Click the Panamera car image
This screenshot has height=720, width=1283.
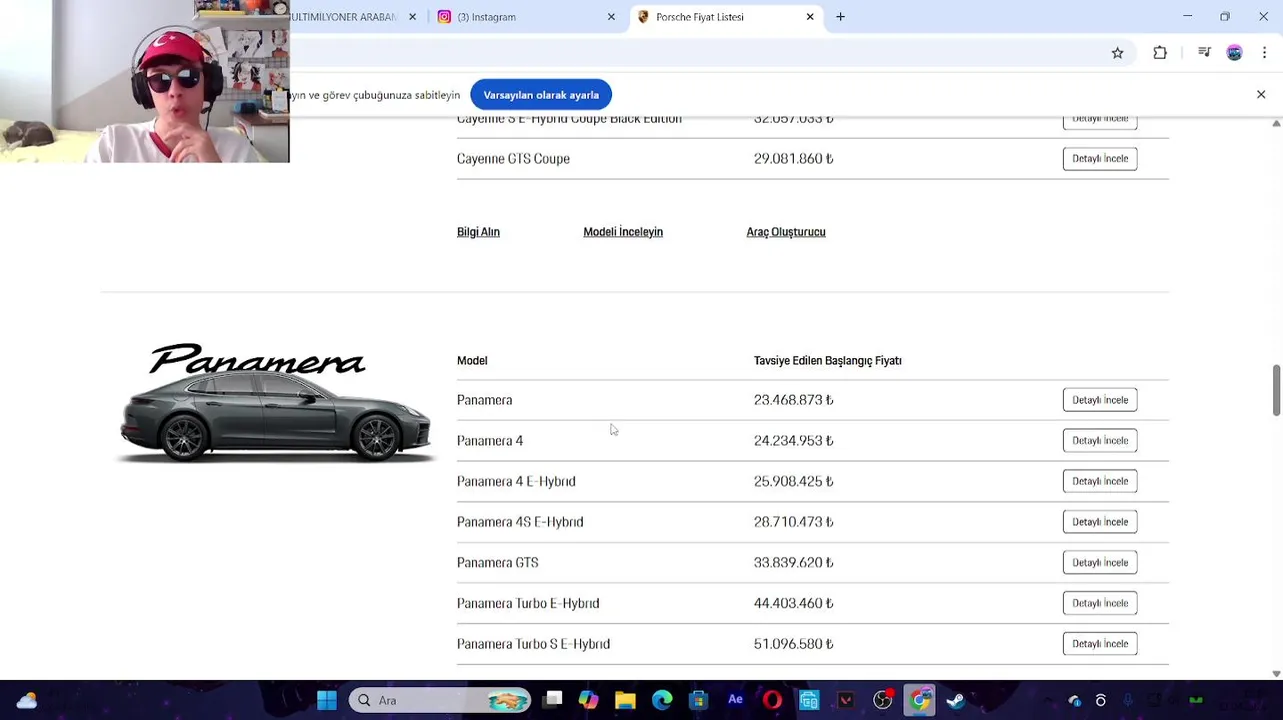pyautogui.click(x=275, y=418)
